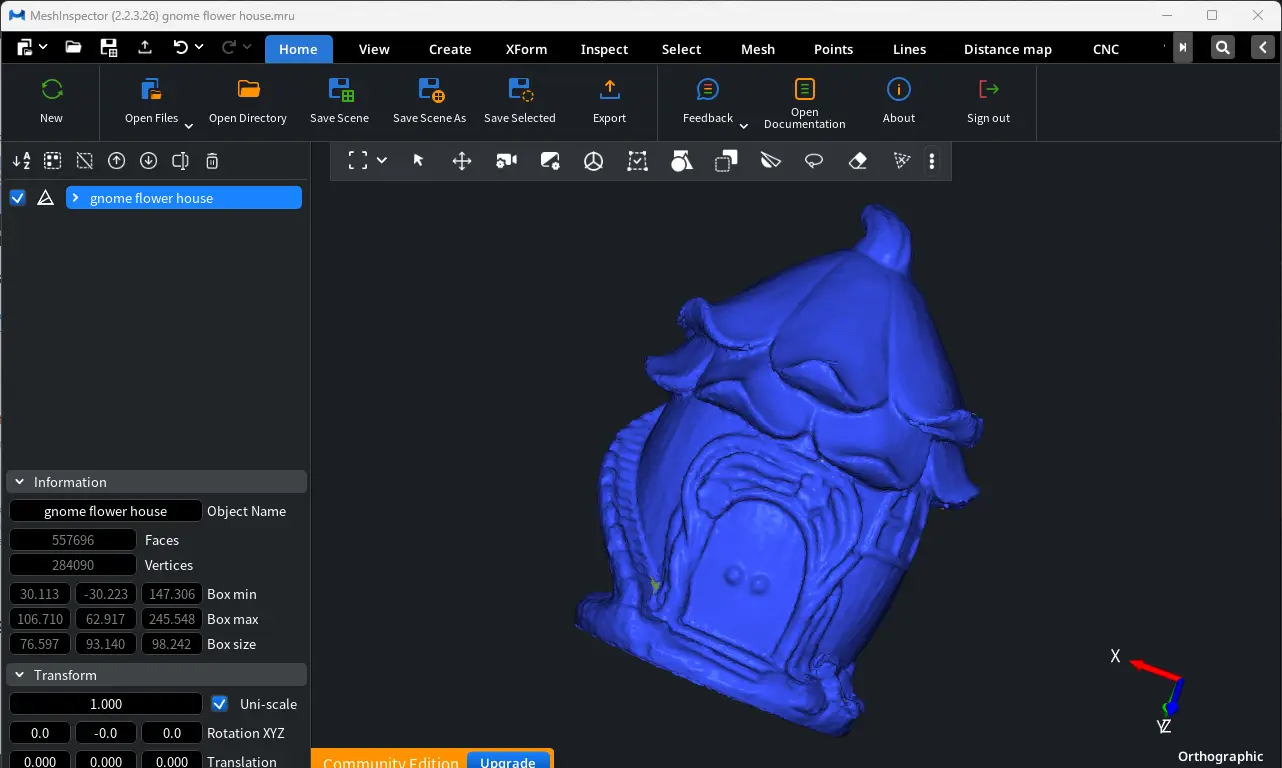Open the Open Files dropdown arrow
Image resolution: width=1282 pixels, height=768 pixels.
click(188, 126)
